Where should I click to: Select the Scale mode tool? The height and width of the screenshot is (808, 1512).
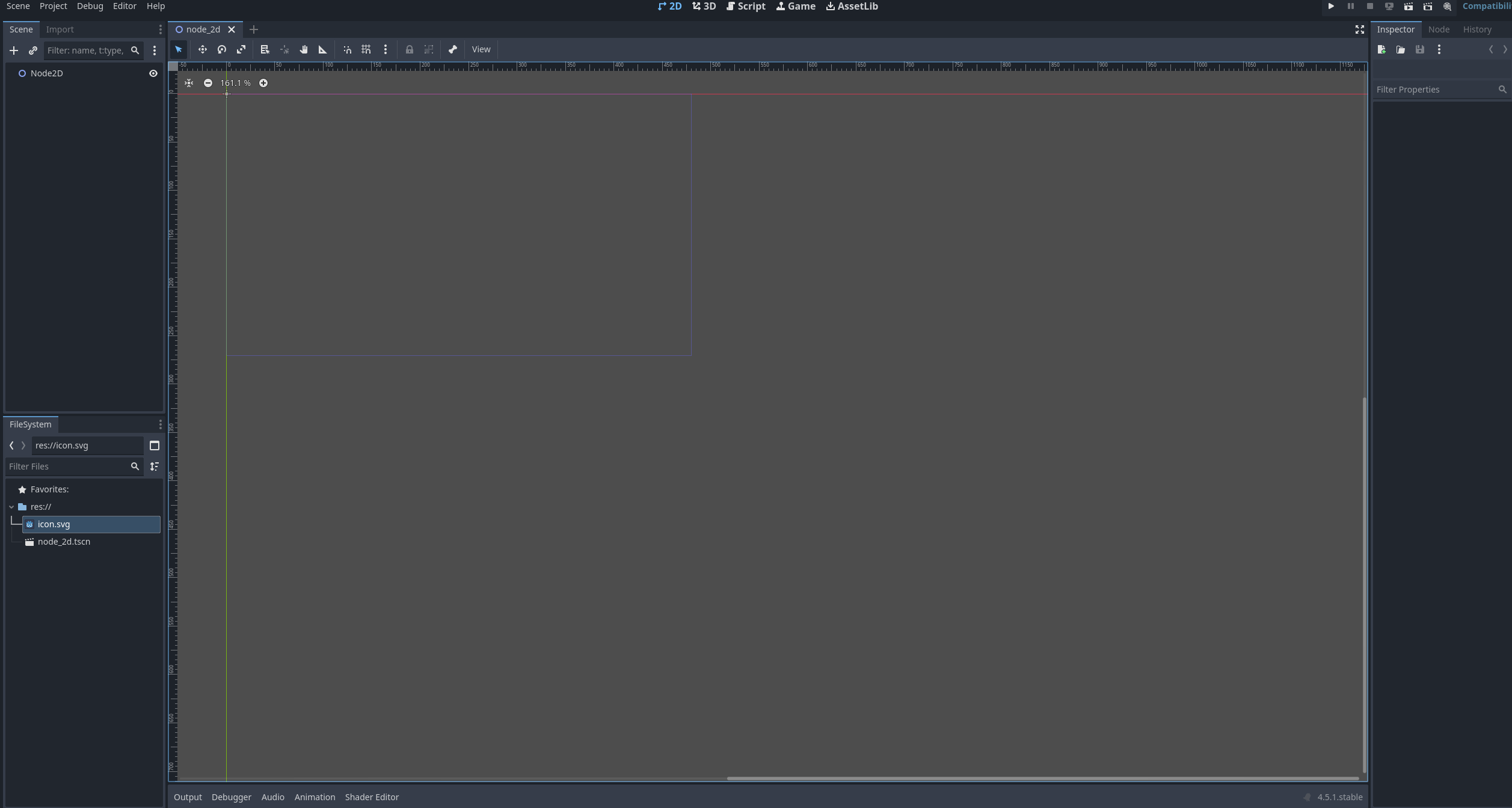241,49
